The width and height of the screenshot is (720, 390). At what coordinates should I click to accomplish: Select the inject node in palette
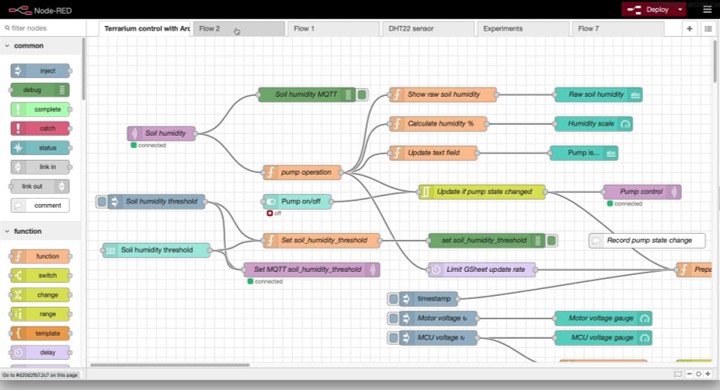[40, 71]
